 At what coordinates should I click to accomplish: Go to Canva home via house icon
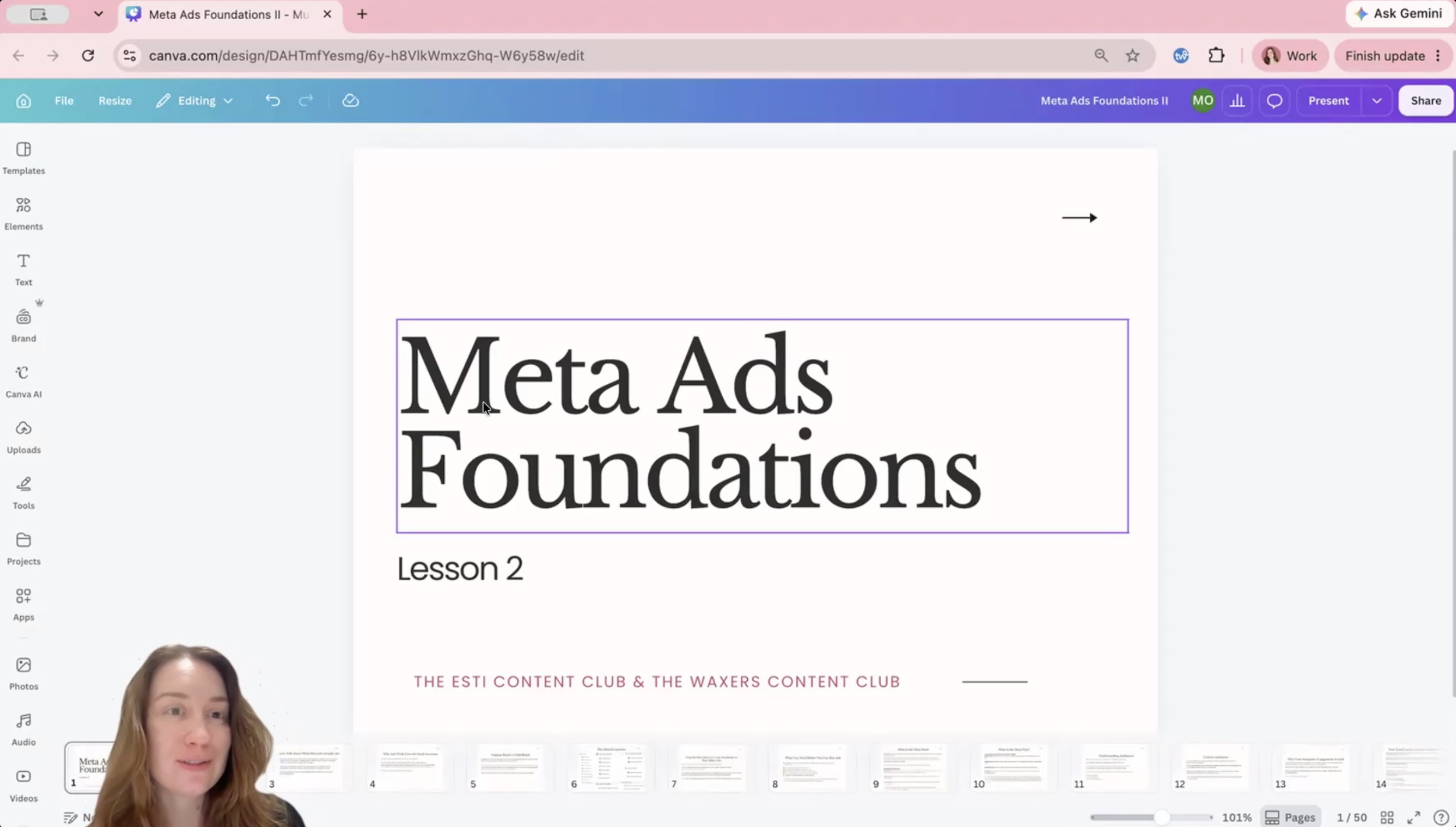pyautogui.click(x=23, y=101)
